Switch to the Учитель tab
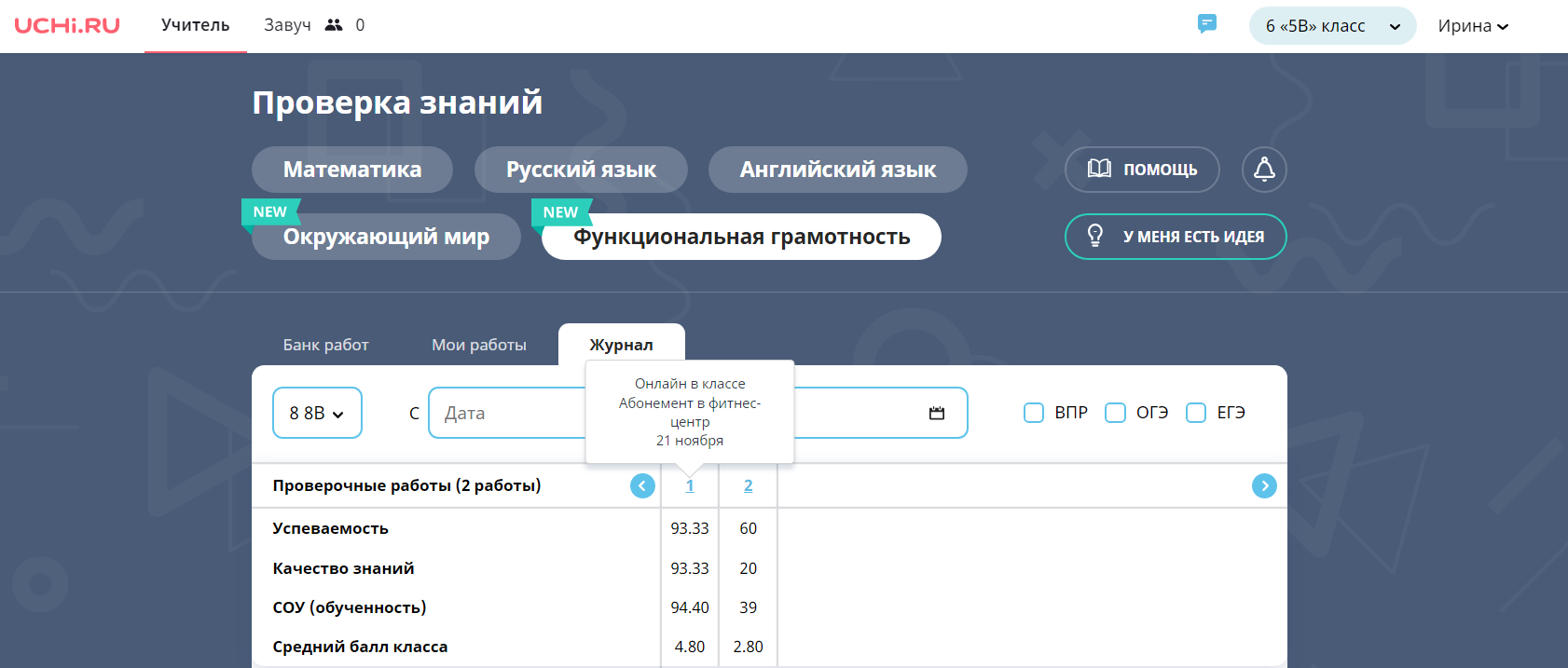Viewport: 1568px width, 668px height. click(x=196, y=25)
